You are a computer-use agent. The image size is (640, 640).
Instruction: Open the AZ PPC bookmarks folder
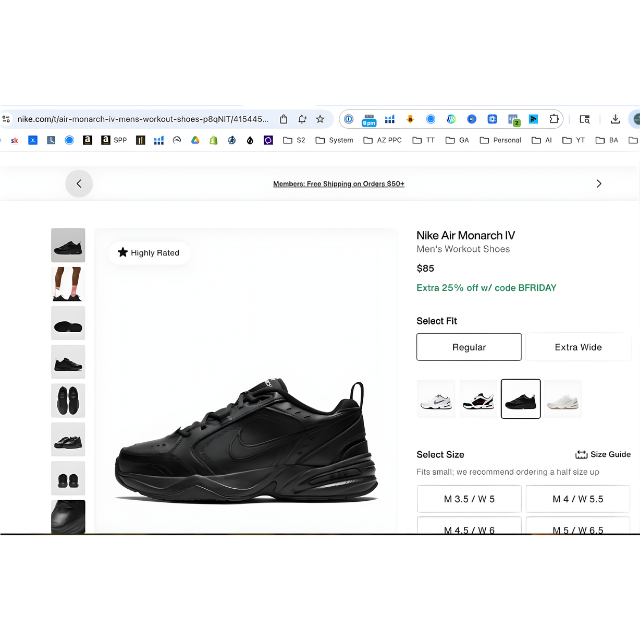(382, 140)
